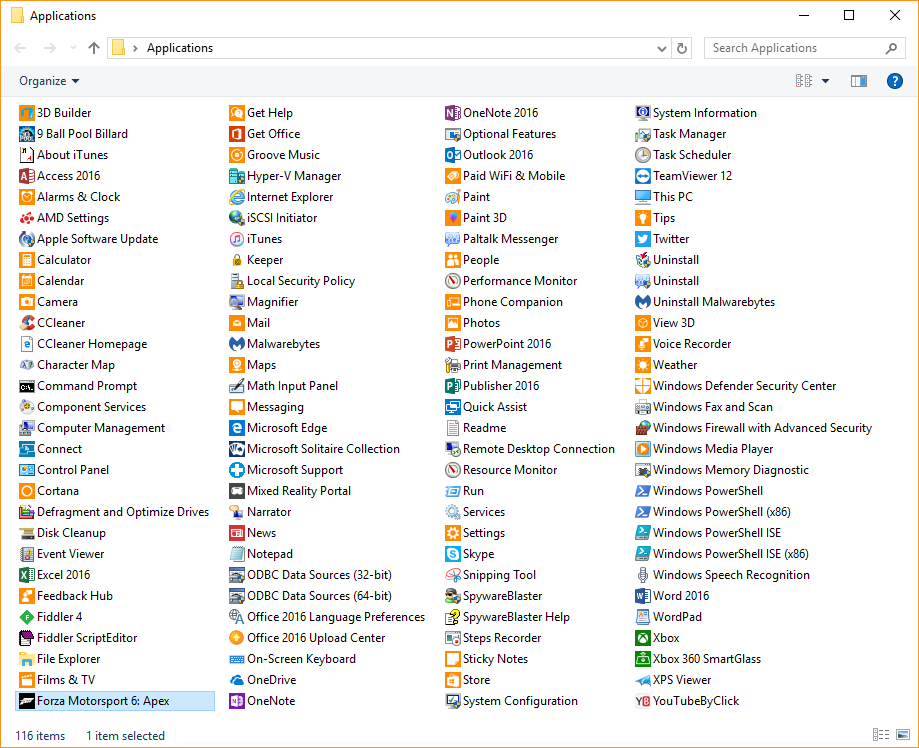The image size is (919, 748).
Task: Launch Calculator
Action: click(57, 259)
